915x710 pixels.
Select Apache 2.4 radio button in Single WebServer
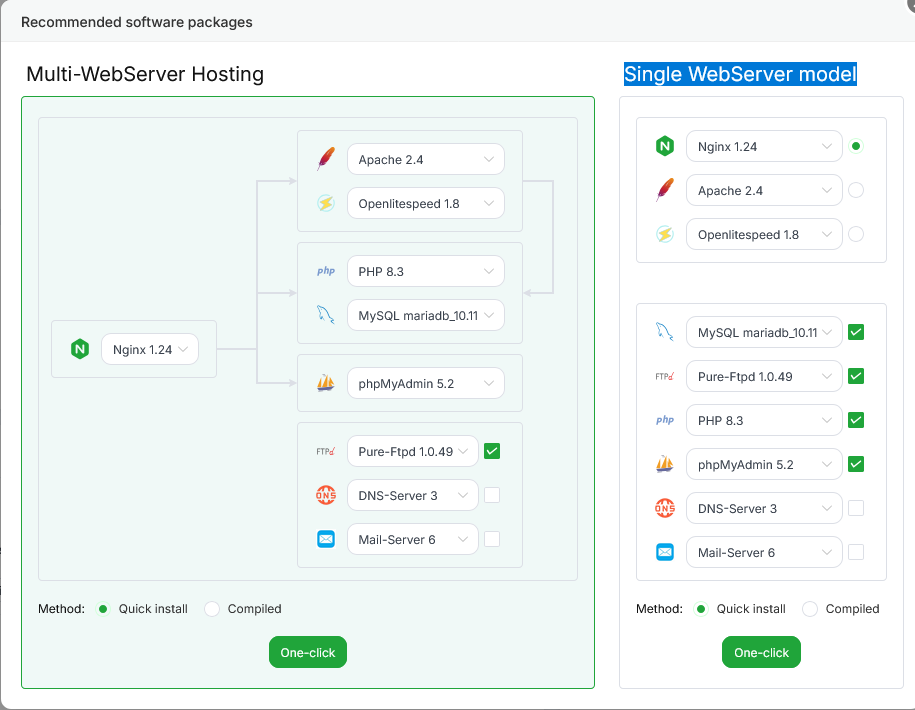(x=856, y=190)
